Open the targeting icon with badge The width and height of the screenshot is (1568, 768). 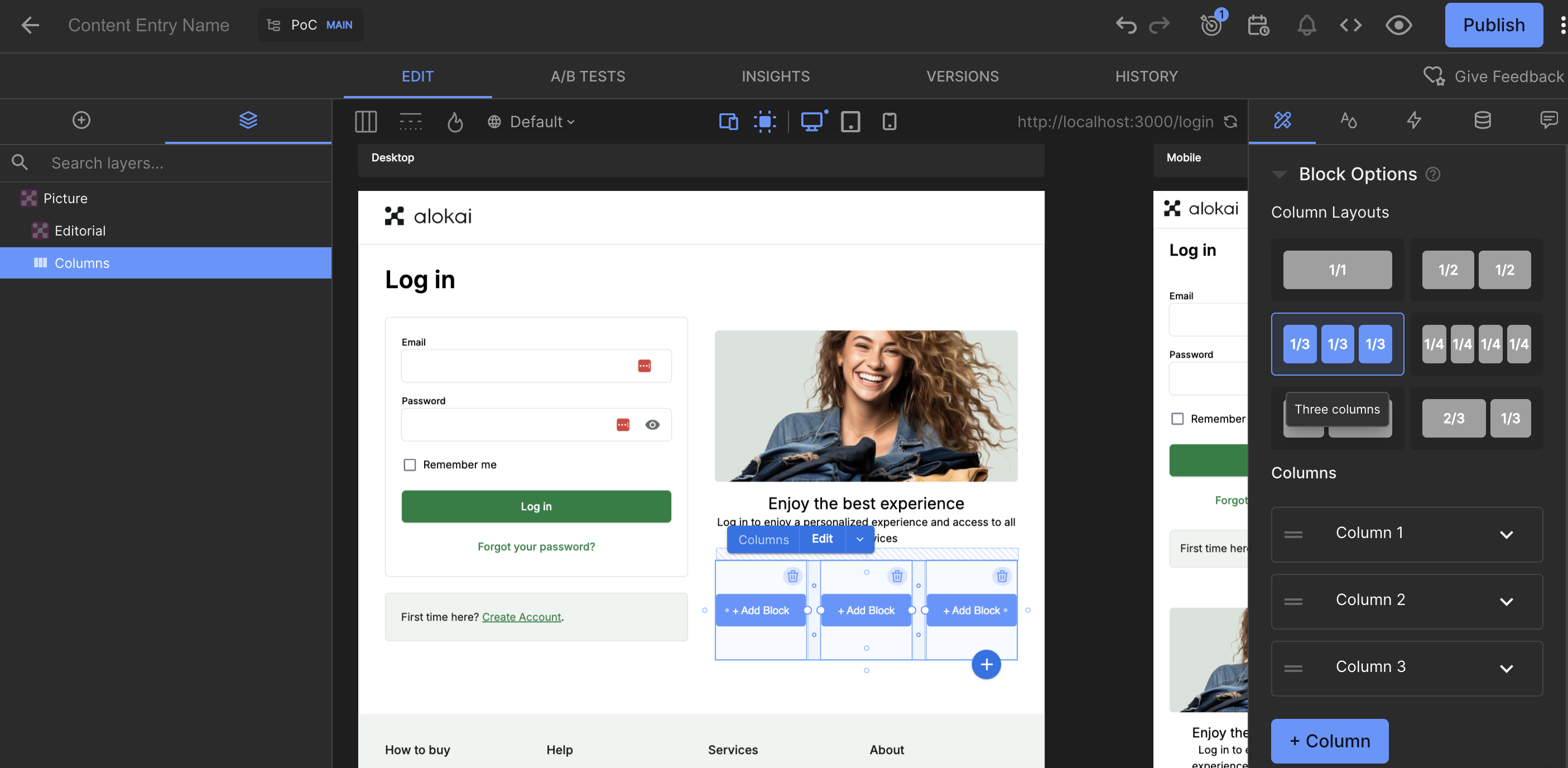pos(1212,24)
